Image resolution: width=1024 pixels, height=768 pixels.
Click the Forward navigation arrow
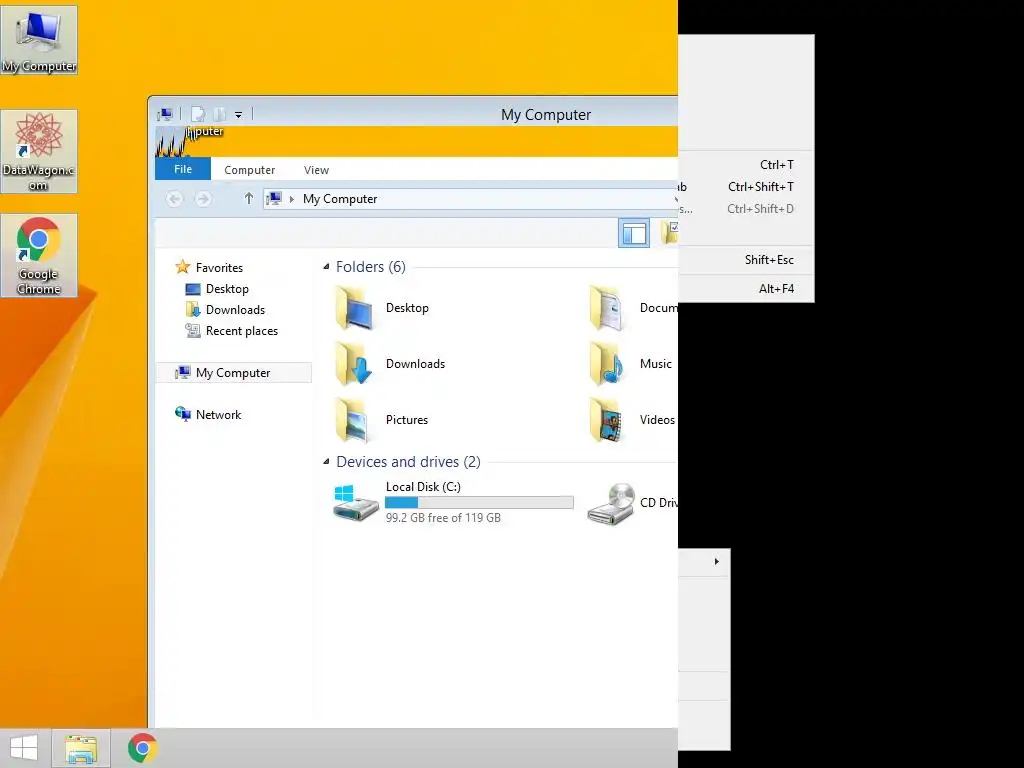coord(203,199)
